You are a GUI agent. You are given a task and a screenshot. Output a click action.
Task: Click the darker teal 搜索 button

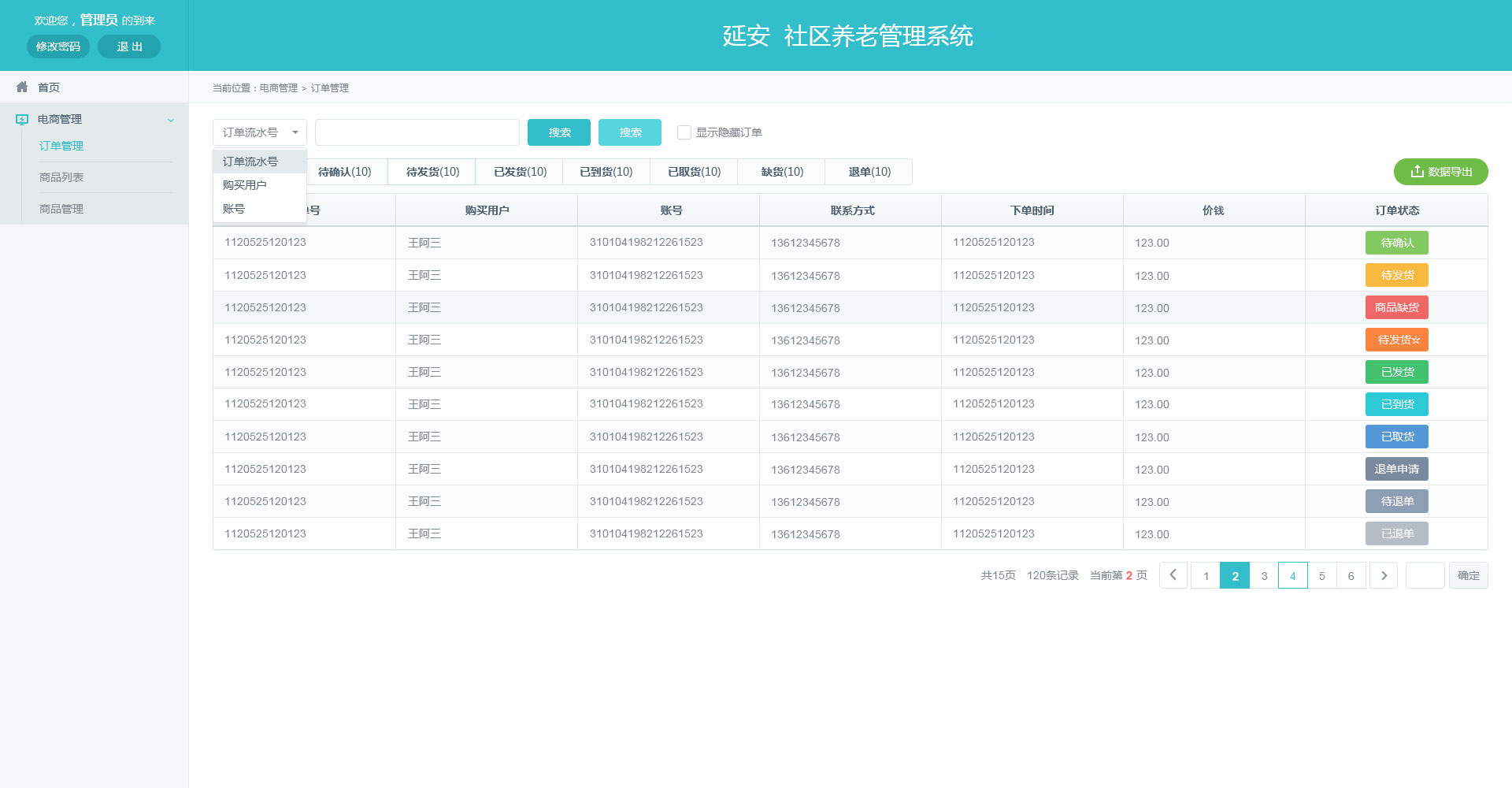pos(559,132)
